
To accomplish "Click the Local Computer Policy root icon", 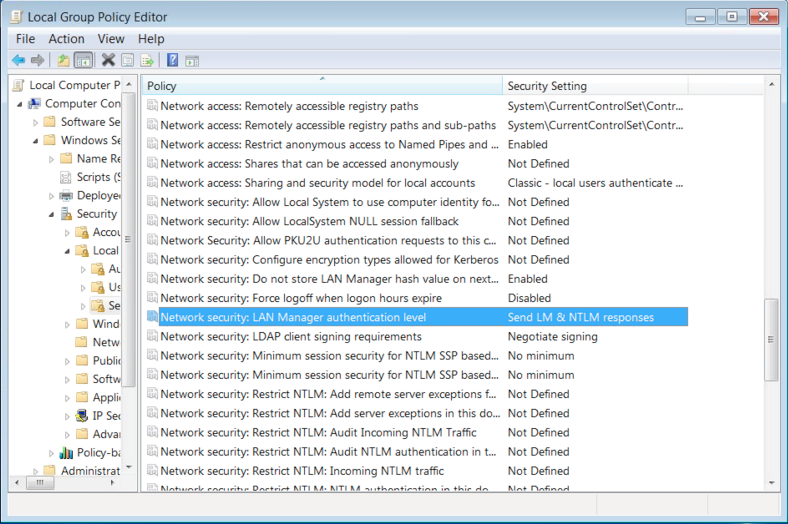I will tap(19, 85).
